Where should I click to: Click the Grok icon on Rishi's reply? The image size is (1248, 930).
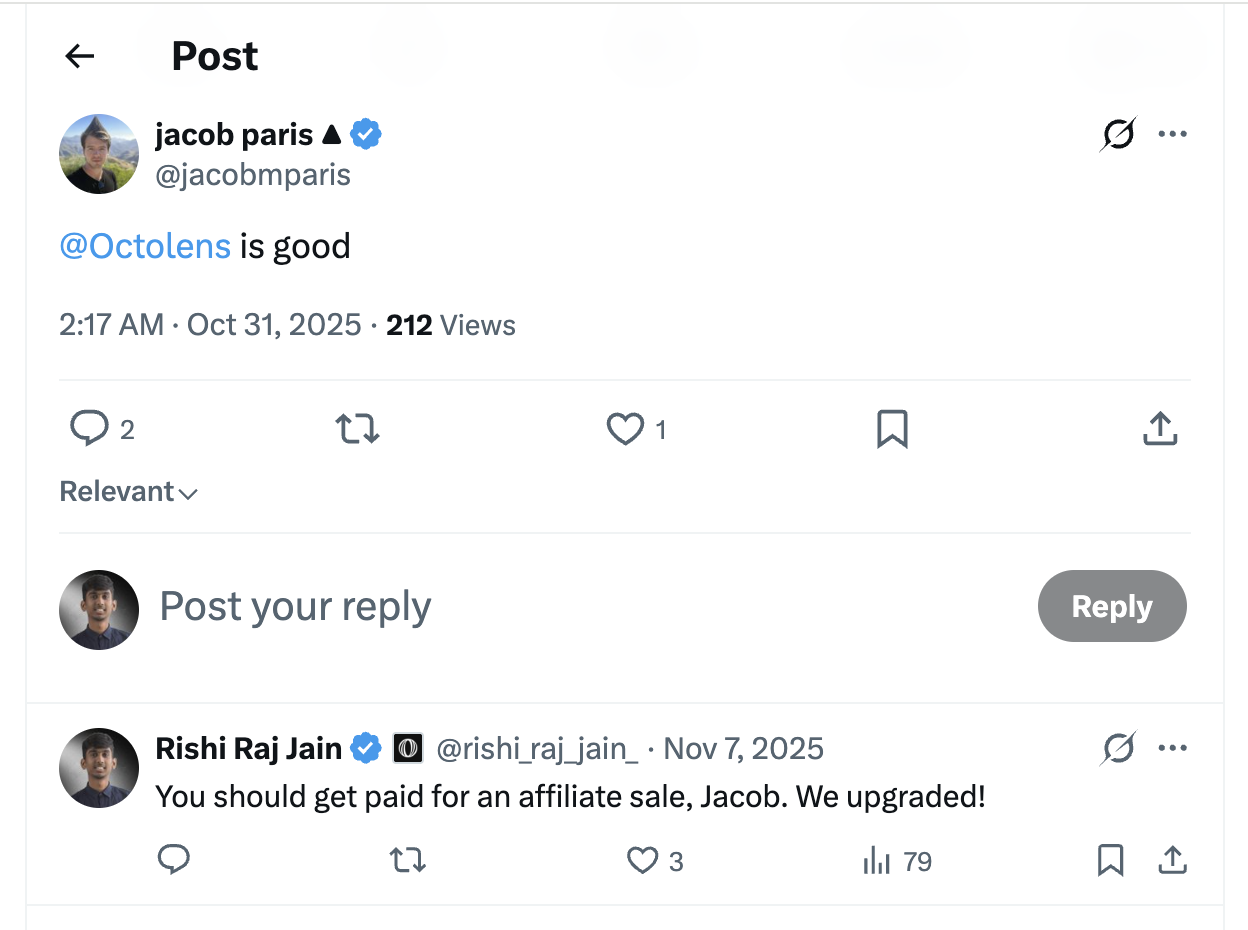point(1117,748)
